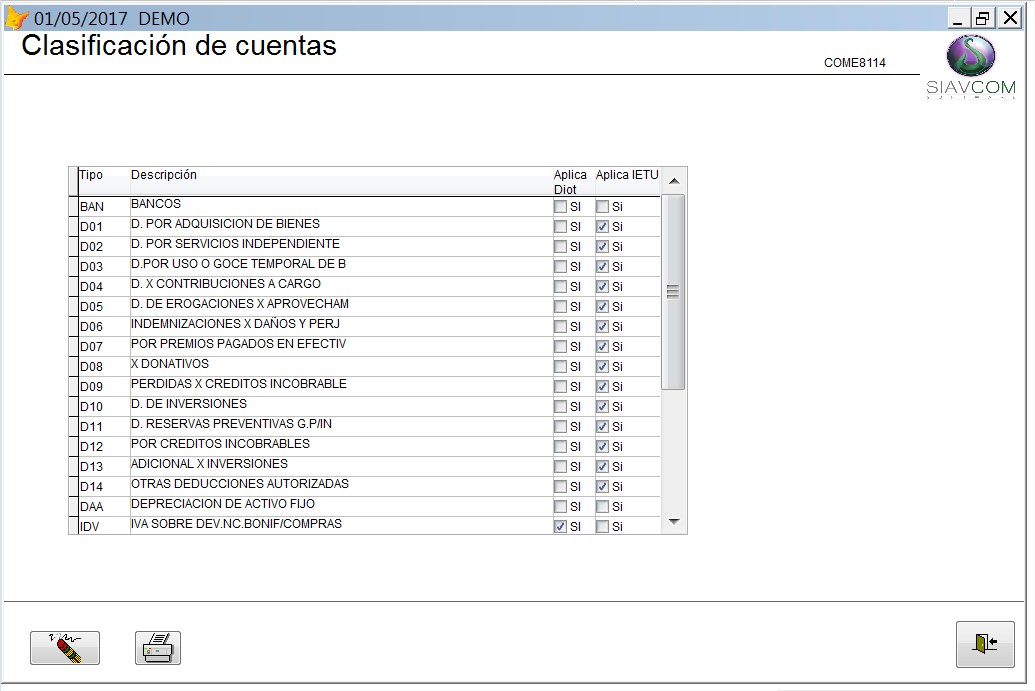Click the IDV tipo cell
Screen dimensions: 1035x691
[x=104, y=526]
